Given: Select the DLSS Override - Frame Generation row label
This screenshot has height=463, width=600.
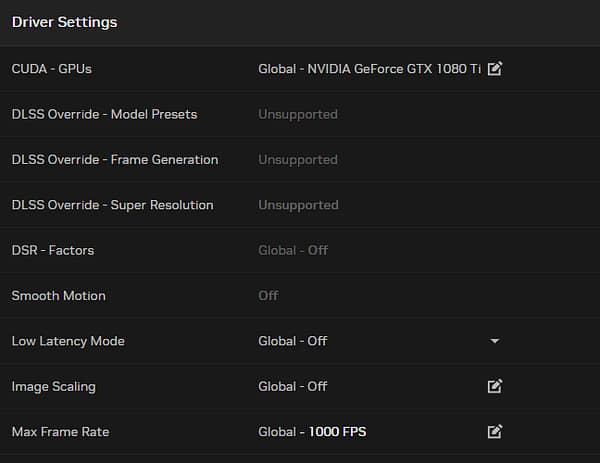Looking at the screenshot, I should 114,160.
